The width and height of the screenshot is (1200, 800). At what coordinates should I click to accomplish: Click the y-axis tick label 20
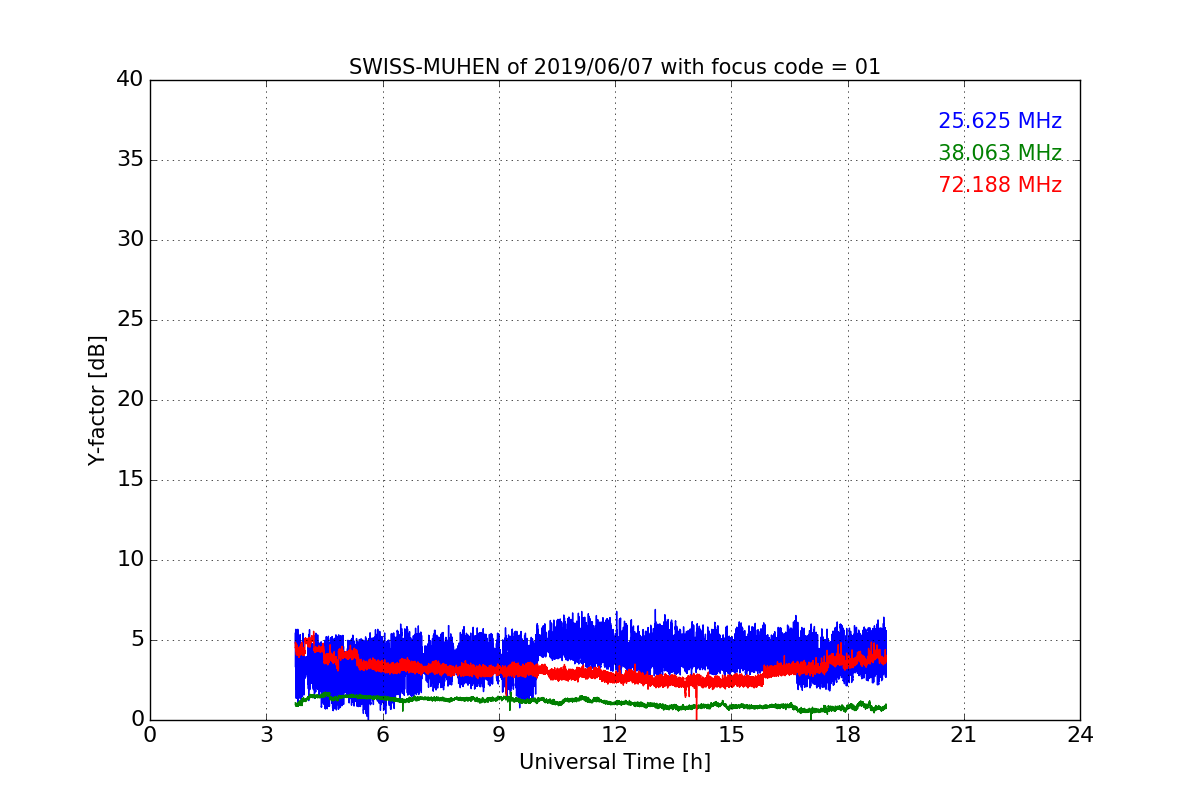click(x=129, y=400)
